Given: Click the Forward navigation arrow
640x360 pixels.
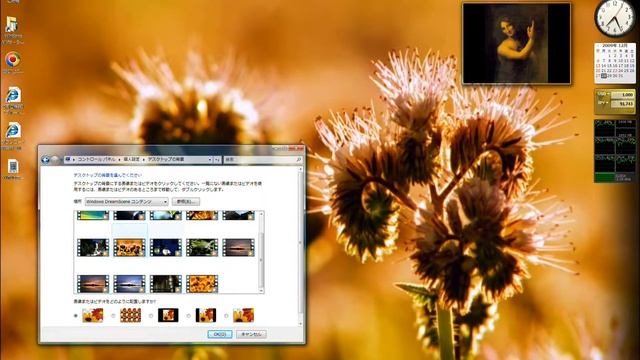Looking at the screenshot, I should tap(55, 160).
